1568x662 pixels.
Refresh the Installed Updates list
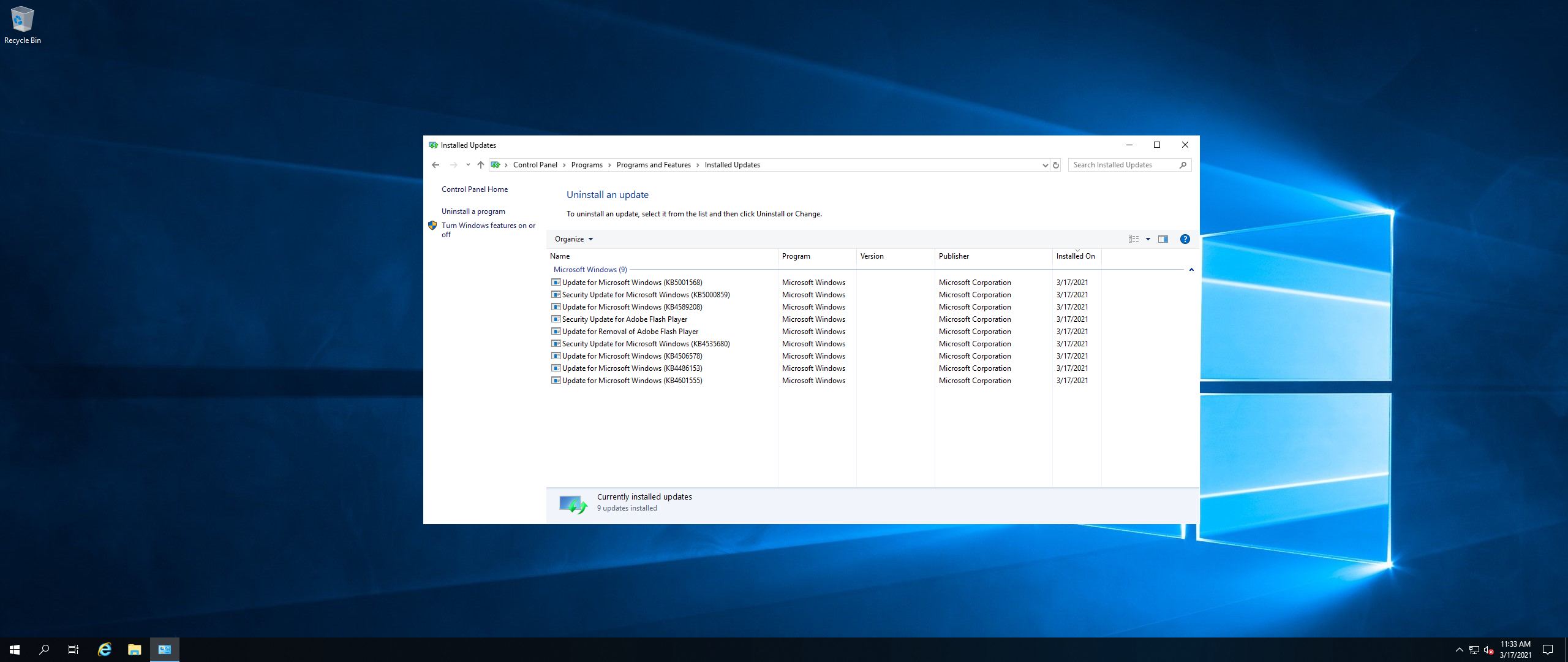click(x=1056, y=165)
